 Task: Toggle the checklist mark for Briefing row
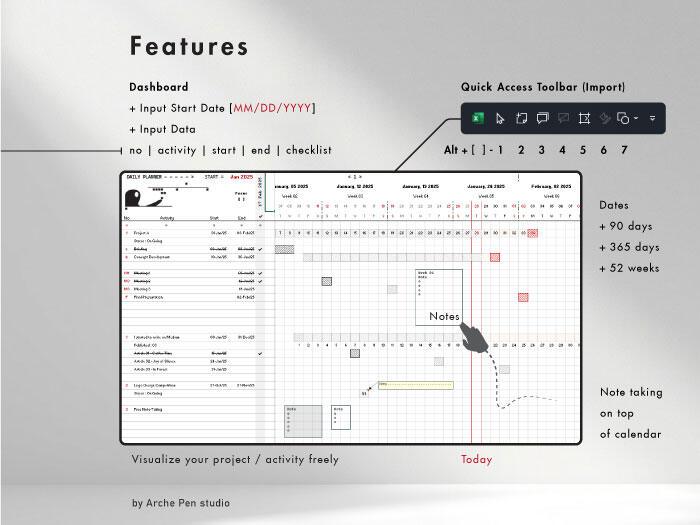click(x=260, y=249)
